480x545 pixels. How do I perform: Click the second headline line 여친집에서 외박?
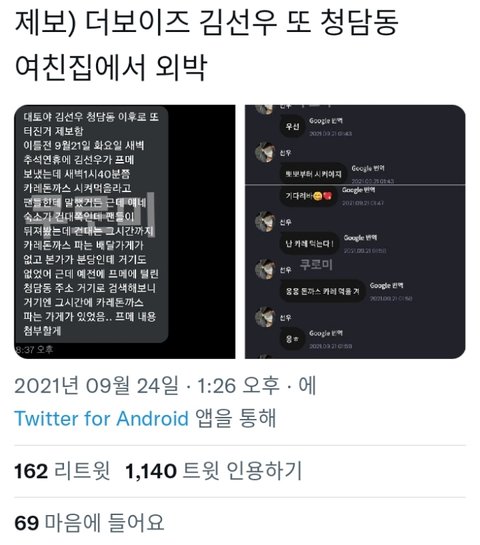[x=111, y=67]
